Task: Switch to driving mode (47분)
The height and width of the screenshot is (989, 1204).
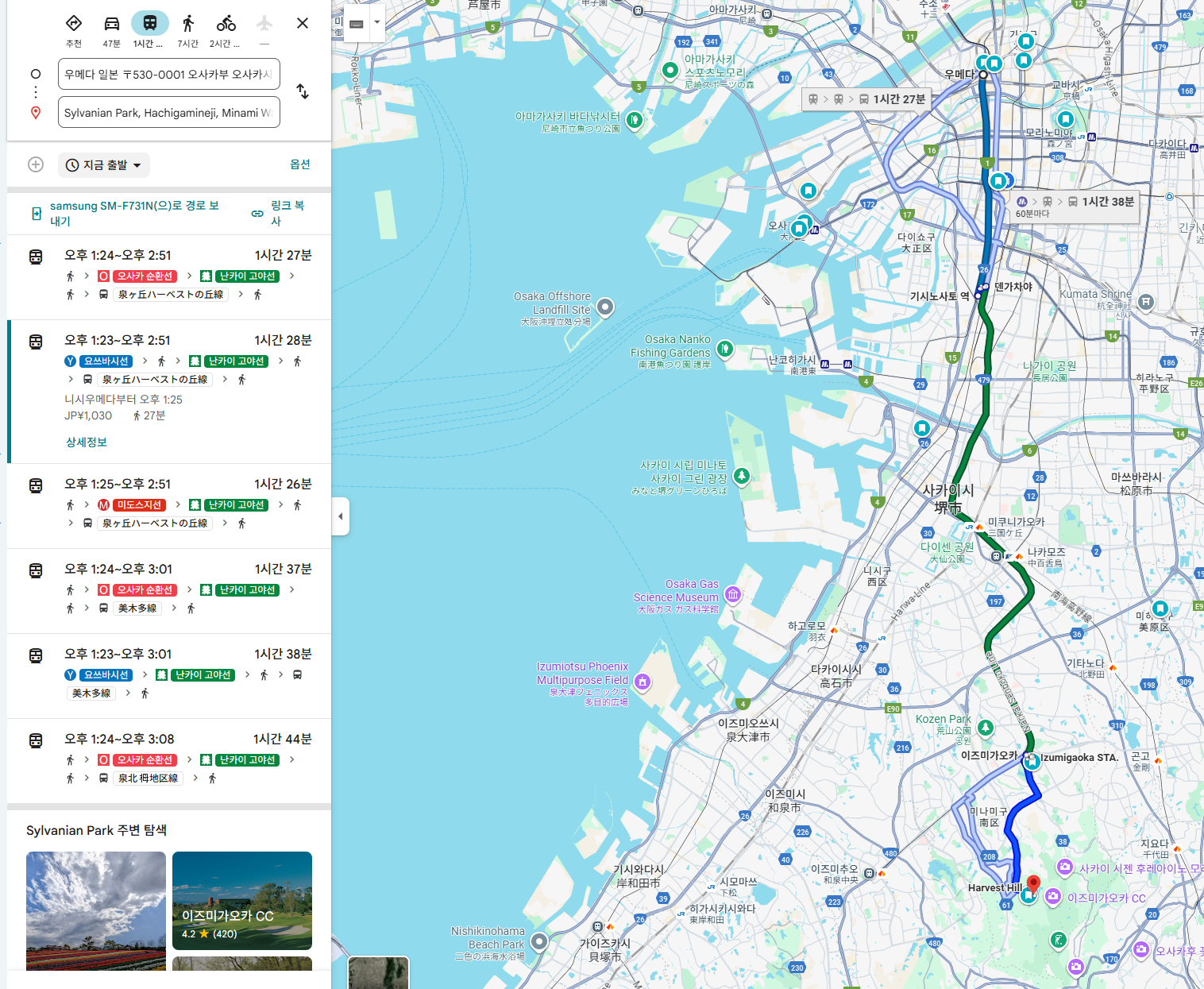Action: click(112, 23)
